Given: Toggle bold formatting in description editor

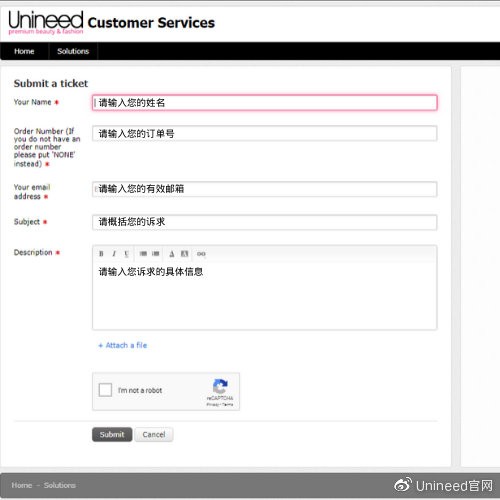Looking at the screenshot, I should 101,254.
